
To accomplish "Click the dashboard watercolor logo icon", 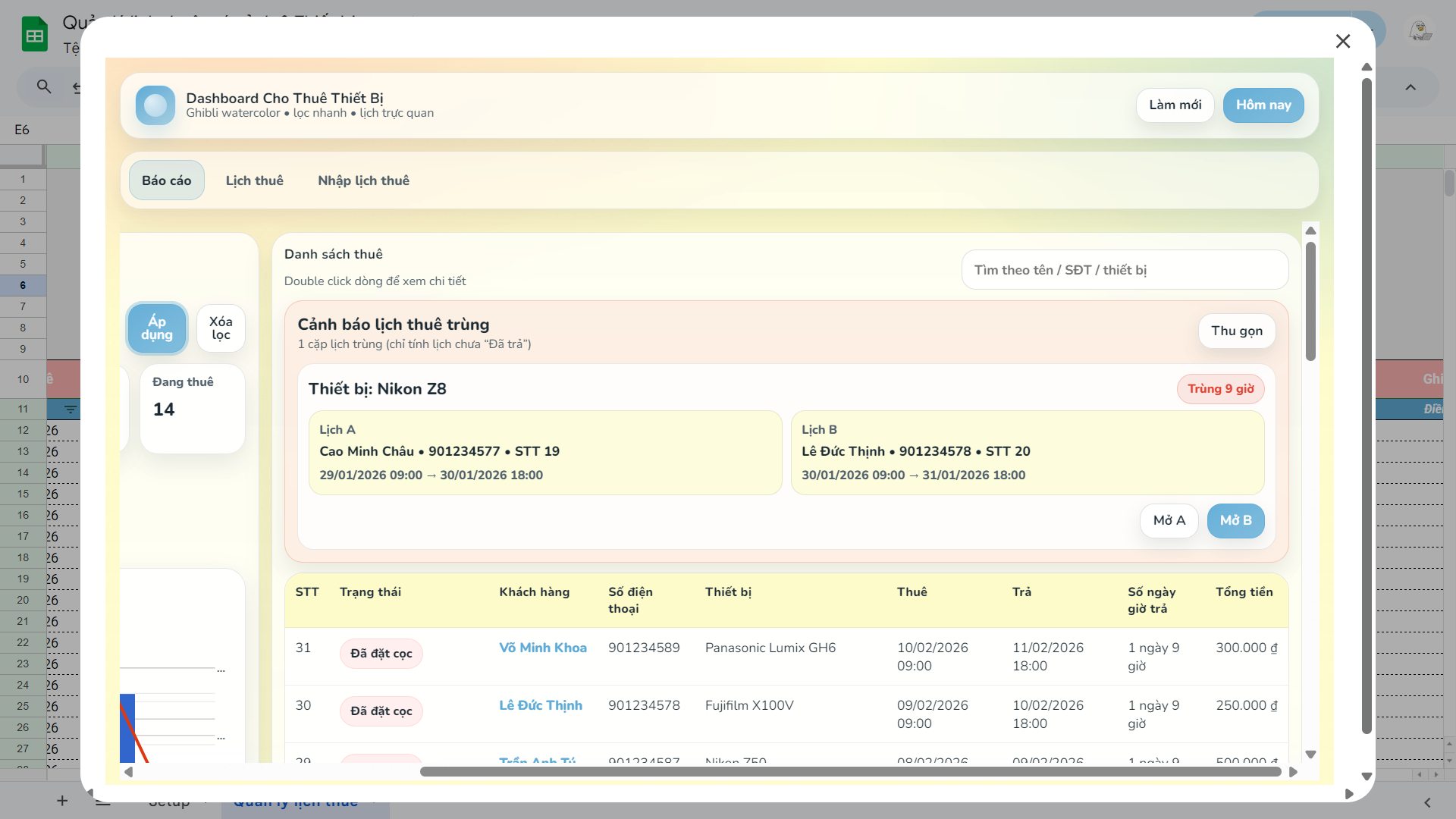I will coord(155,105).
